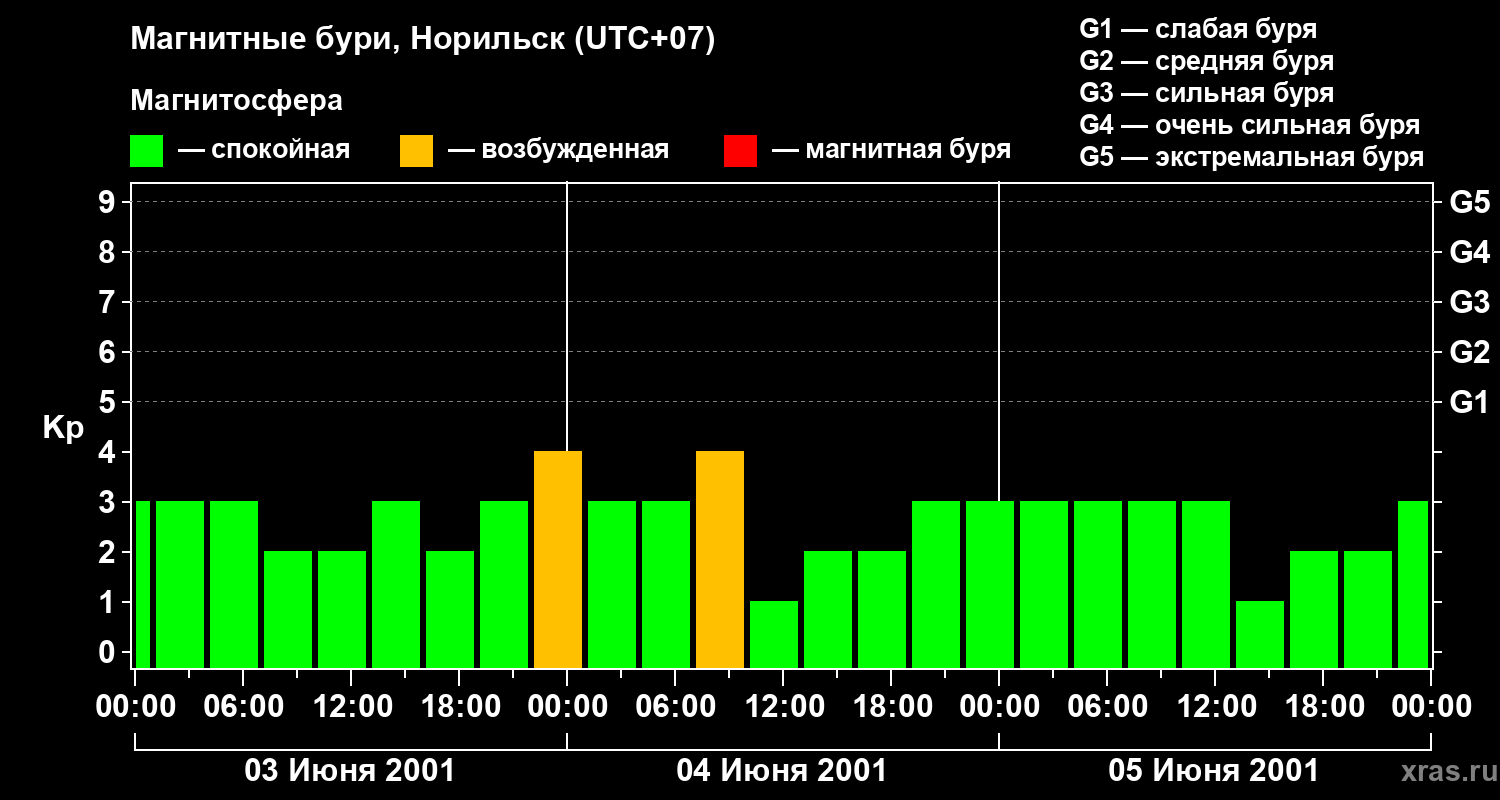Click the '12:00' time label for 03 Июня
This screenshot has height=800, width=1500.
click(351, 707)
